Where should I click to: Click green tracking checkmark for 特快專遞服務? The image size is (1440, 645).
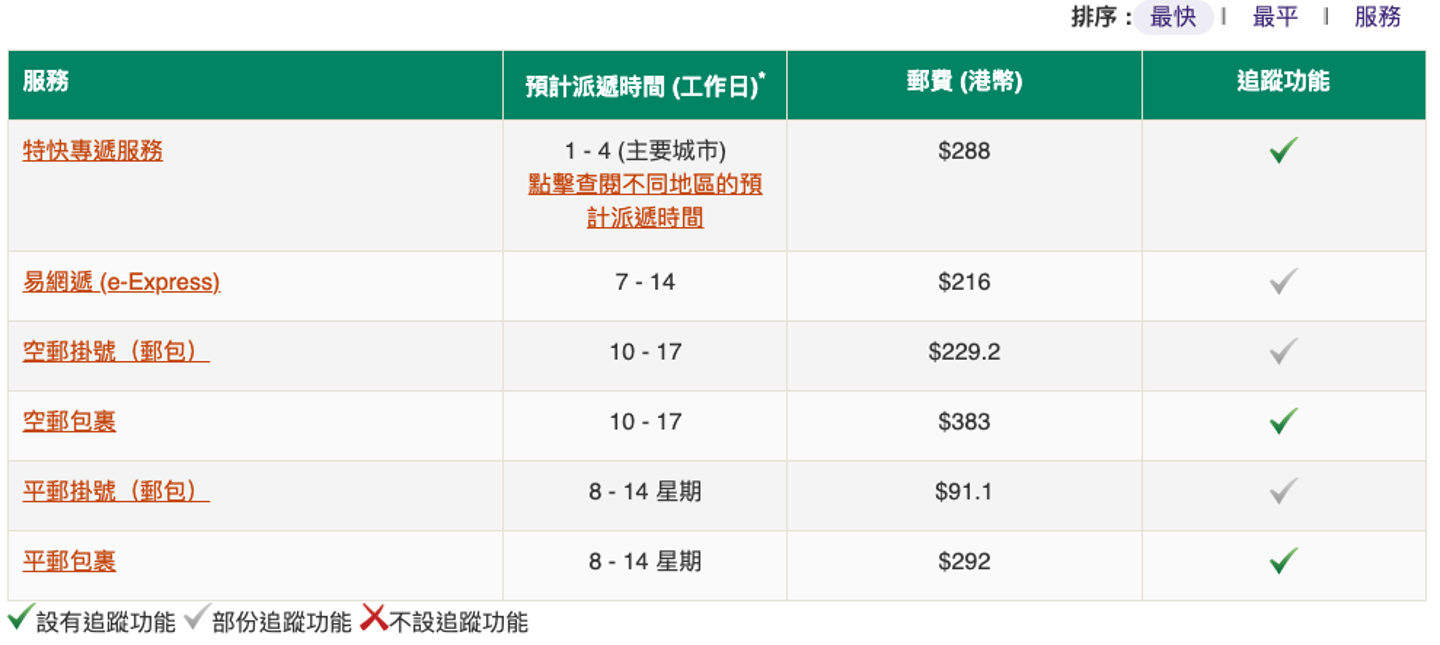(x=1283, y=151)
